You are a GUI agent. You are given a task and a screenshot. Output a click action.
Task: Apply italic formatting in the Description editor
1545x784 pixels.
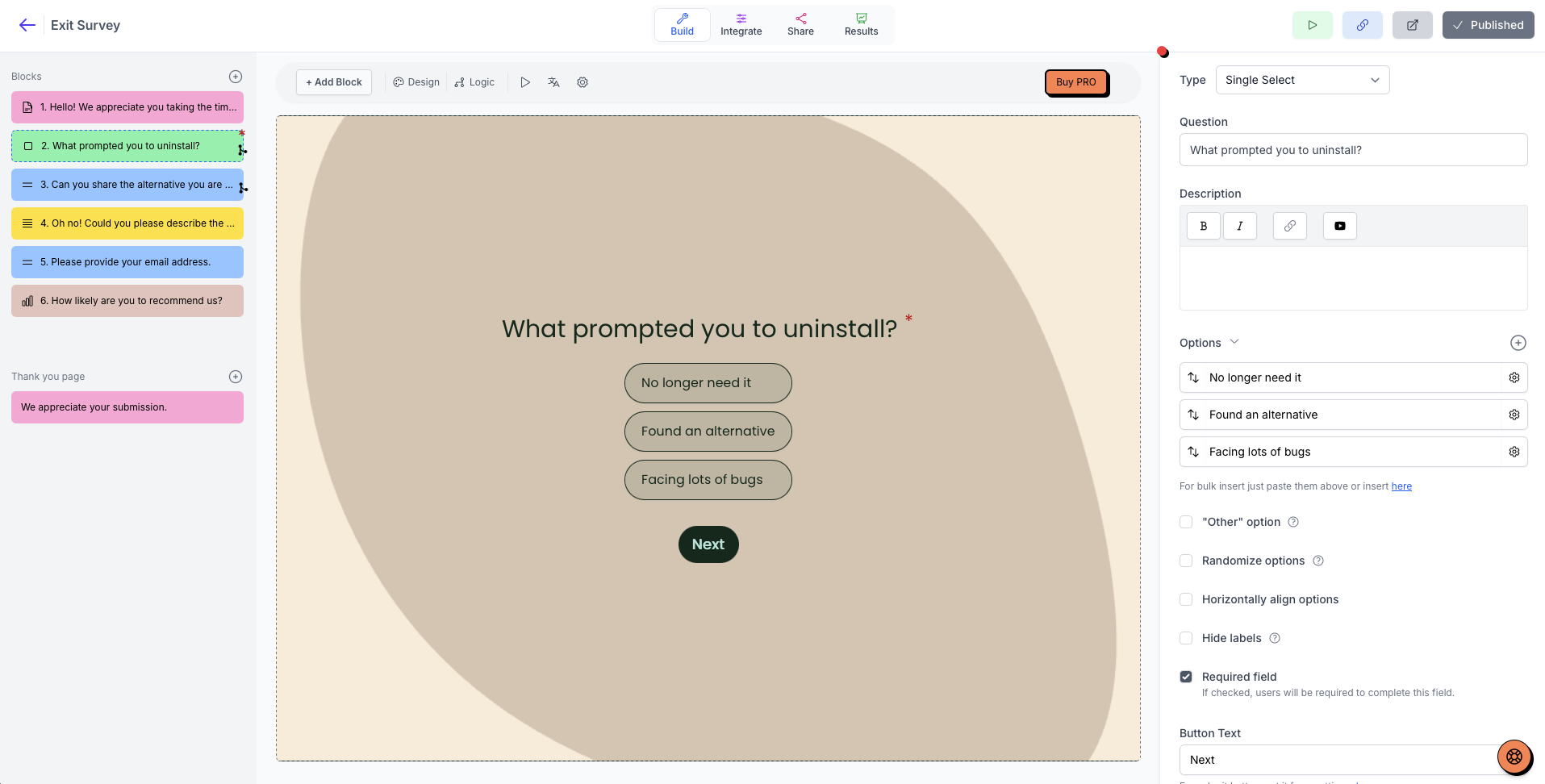point(1240,226)
